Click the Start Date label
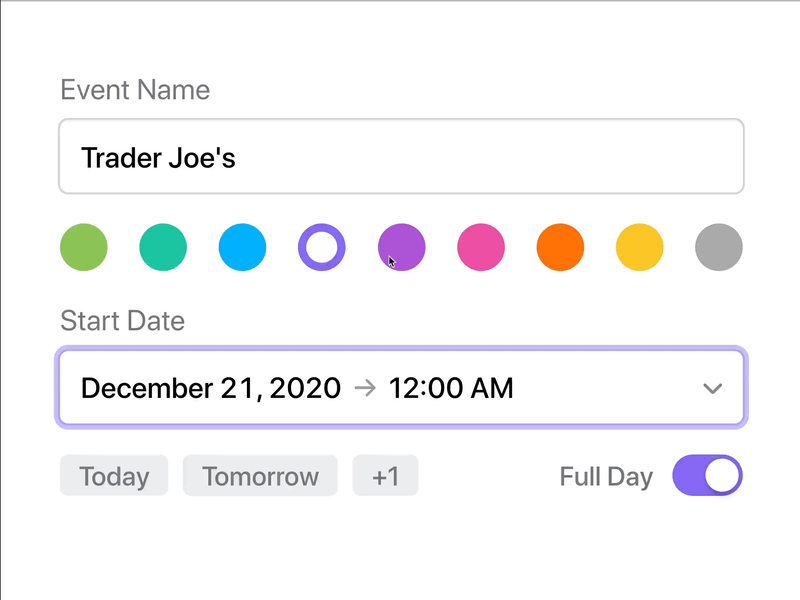Screen dimensions: 800x600 point(122,321)
